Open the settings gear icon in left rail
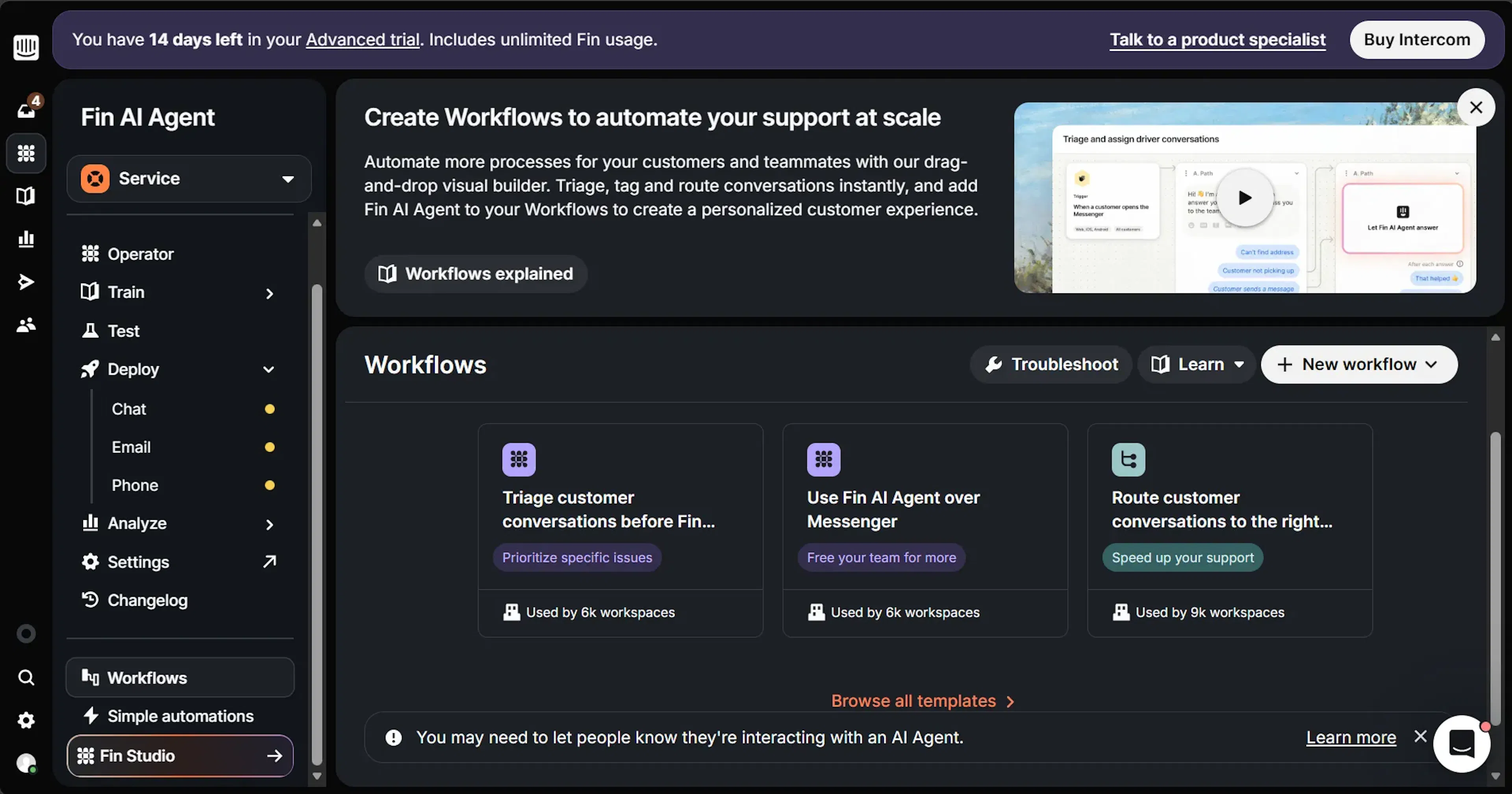The width and height of the screenshot is (1512, 794). click(x=26, y=720)
